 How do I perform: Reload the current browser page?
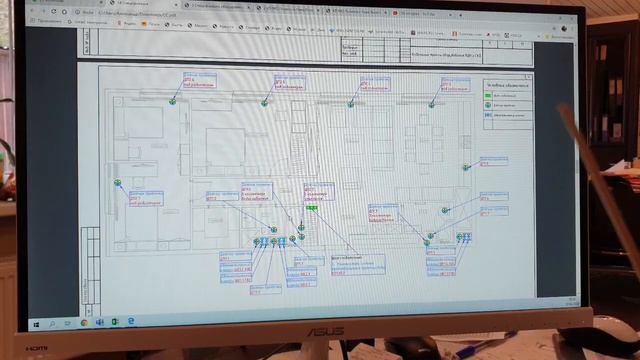click(53, 11)
